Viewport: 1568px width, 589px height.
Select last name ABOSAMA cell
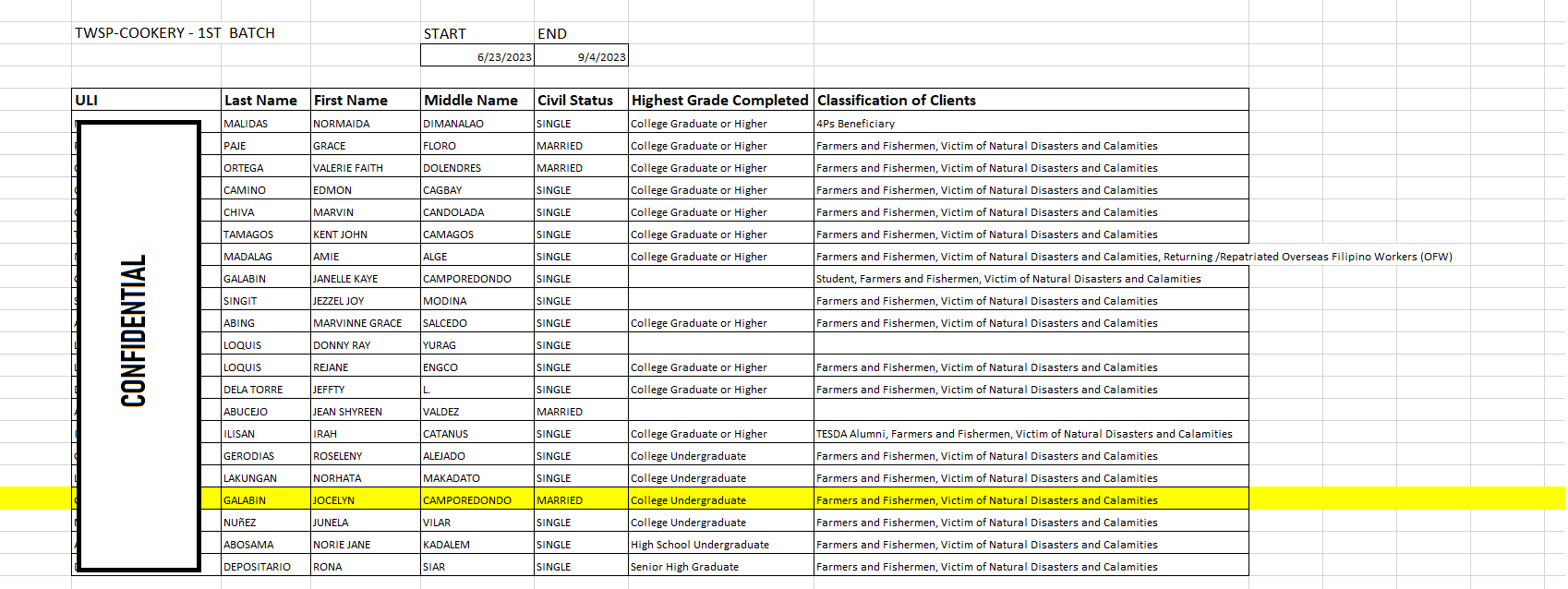click(x=266, y=543)
